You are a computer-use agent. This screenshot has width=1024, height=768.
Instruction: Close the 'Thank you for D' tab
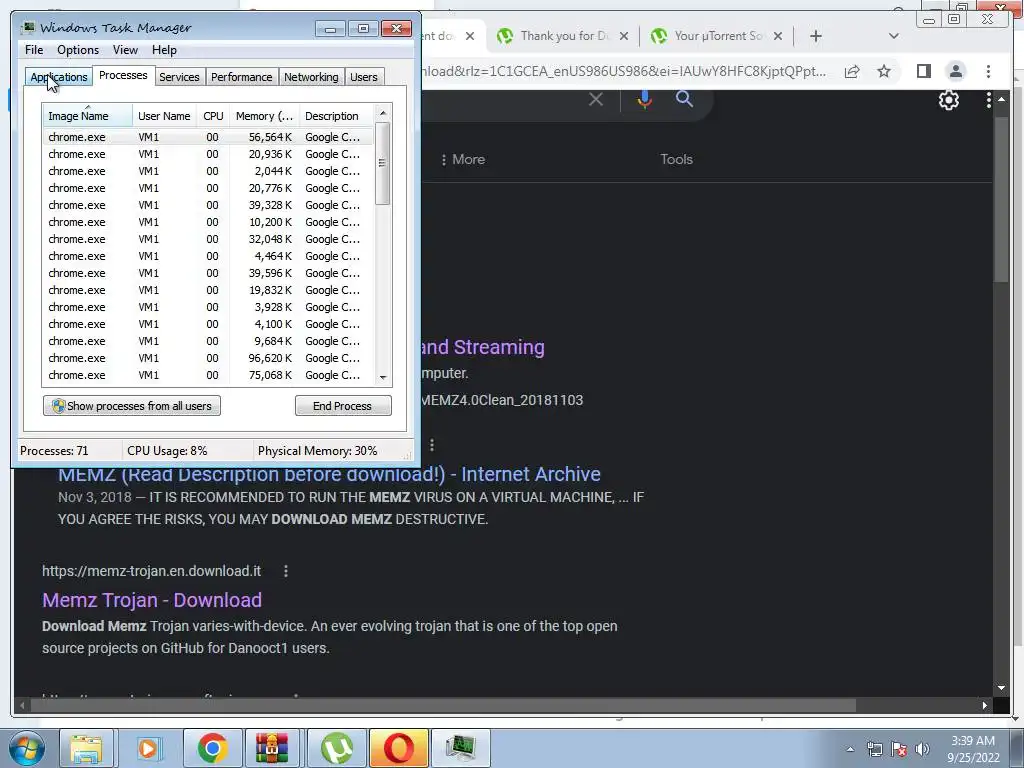(624, 36)
